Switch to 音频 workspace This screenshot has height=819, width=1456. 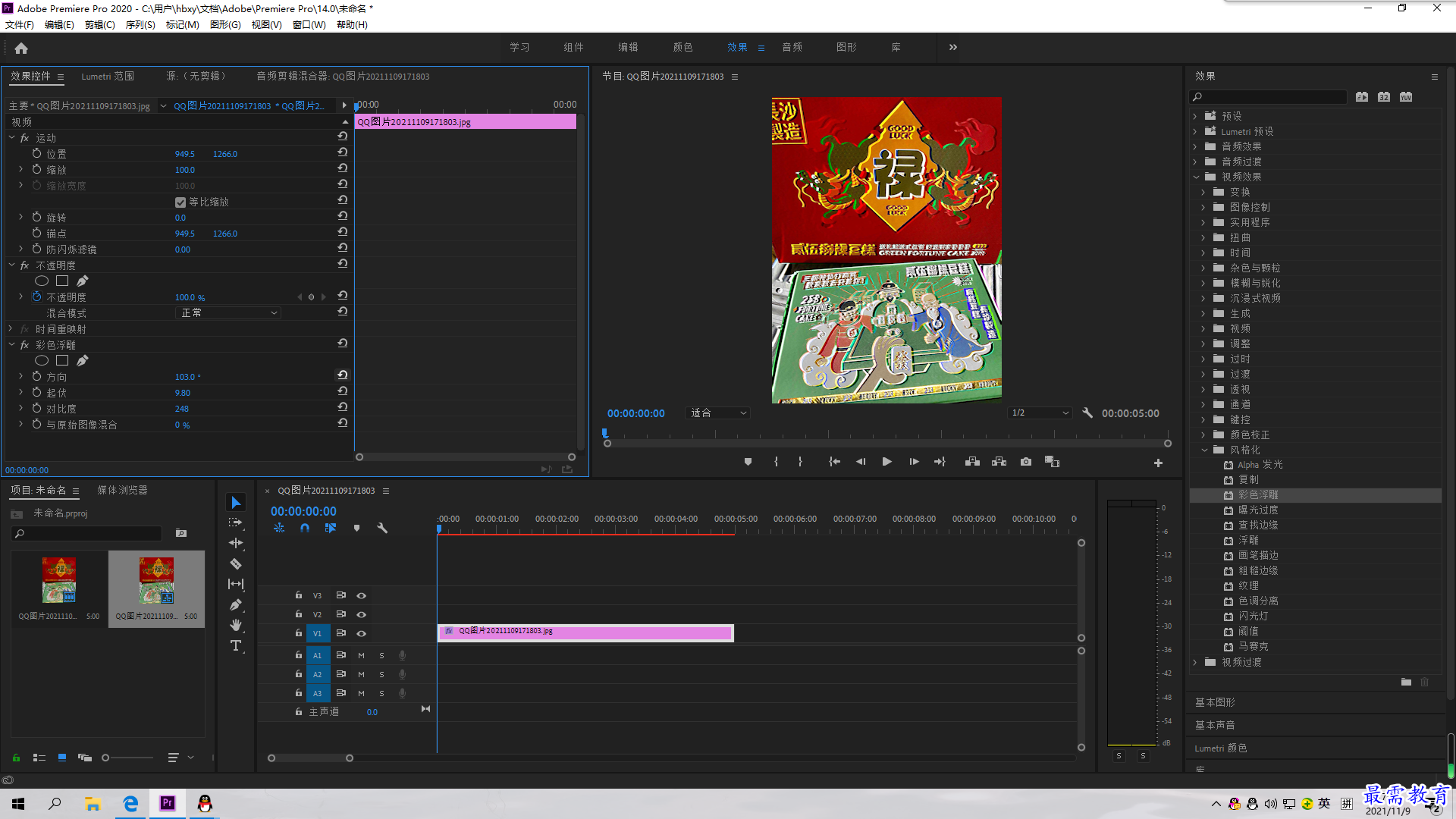pos(792,47)
